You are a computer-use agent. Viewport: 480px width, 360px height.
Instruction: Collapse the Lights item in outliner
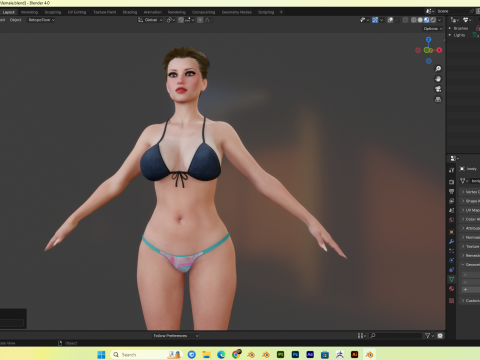tap(450, 35)
